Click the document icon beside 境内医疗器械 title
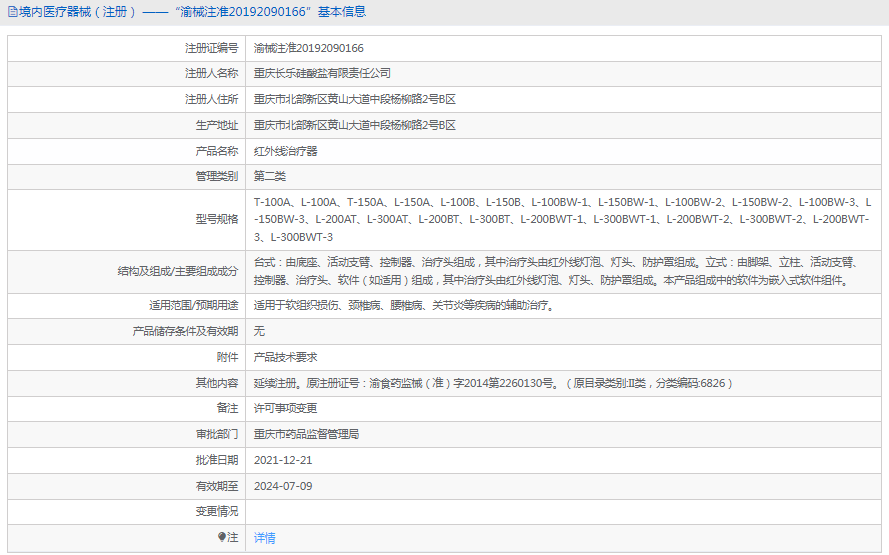Viewport: 889px width, 555px height. coord(12,12)
